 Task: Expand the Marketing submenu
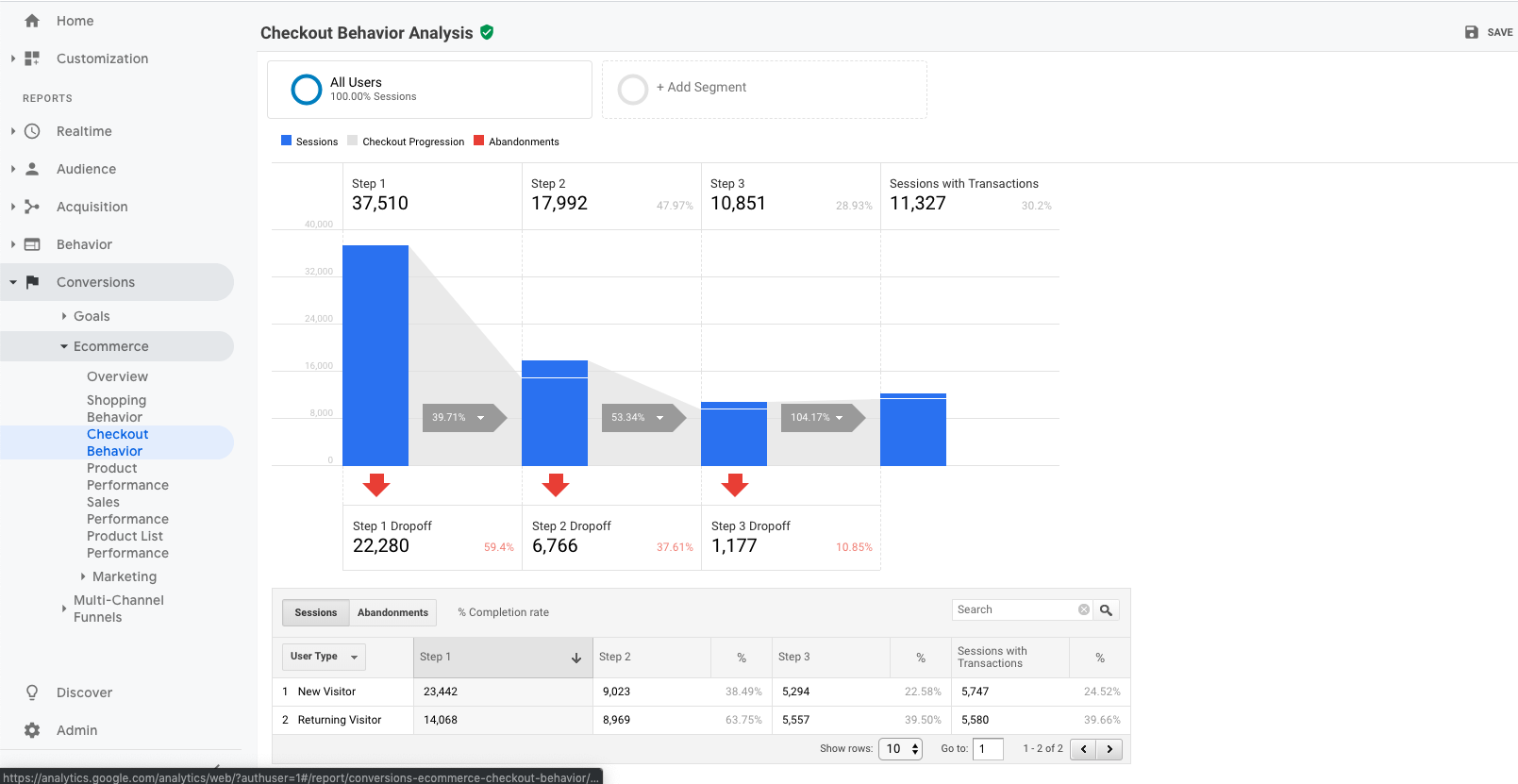(83, 576)
